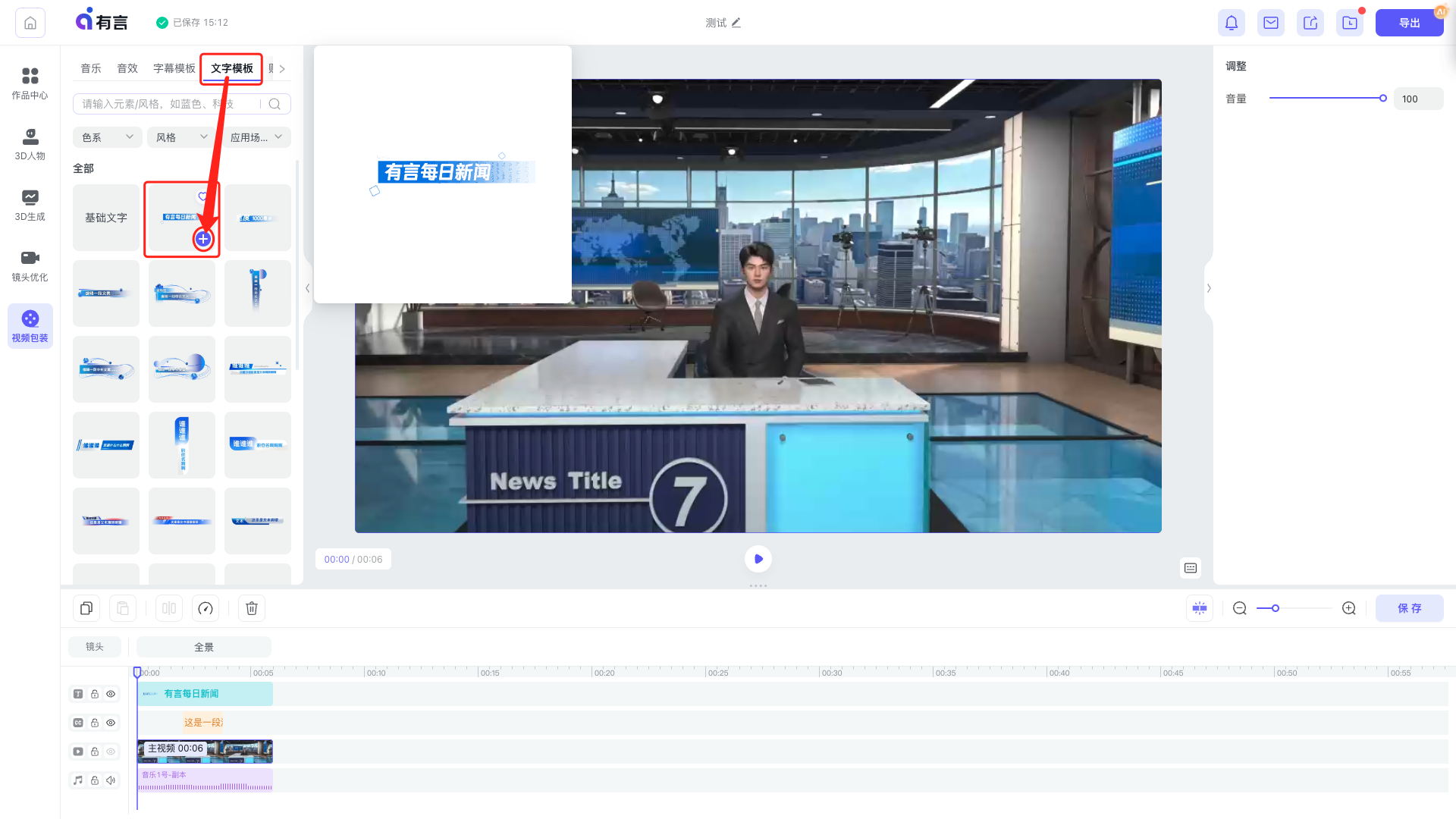
Task: Select the 这是一段 subtitle clip
Action: 202,723
